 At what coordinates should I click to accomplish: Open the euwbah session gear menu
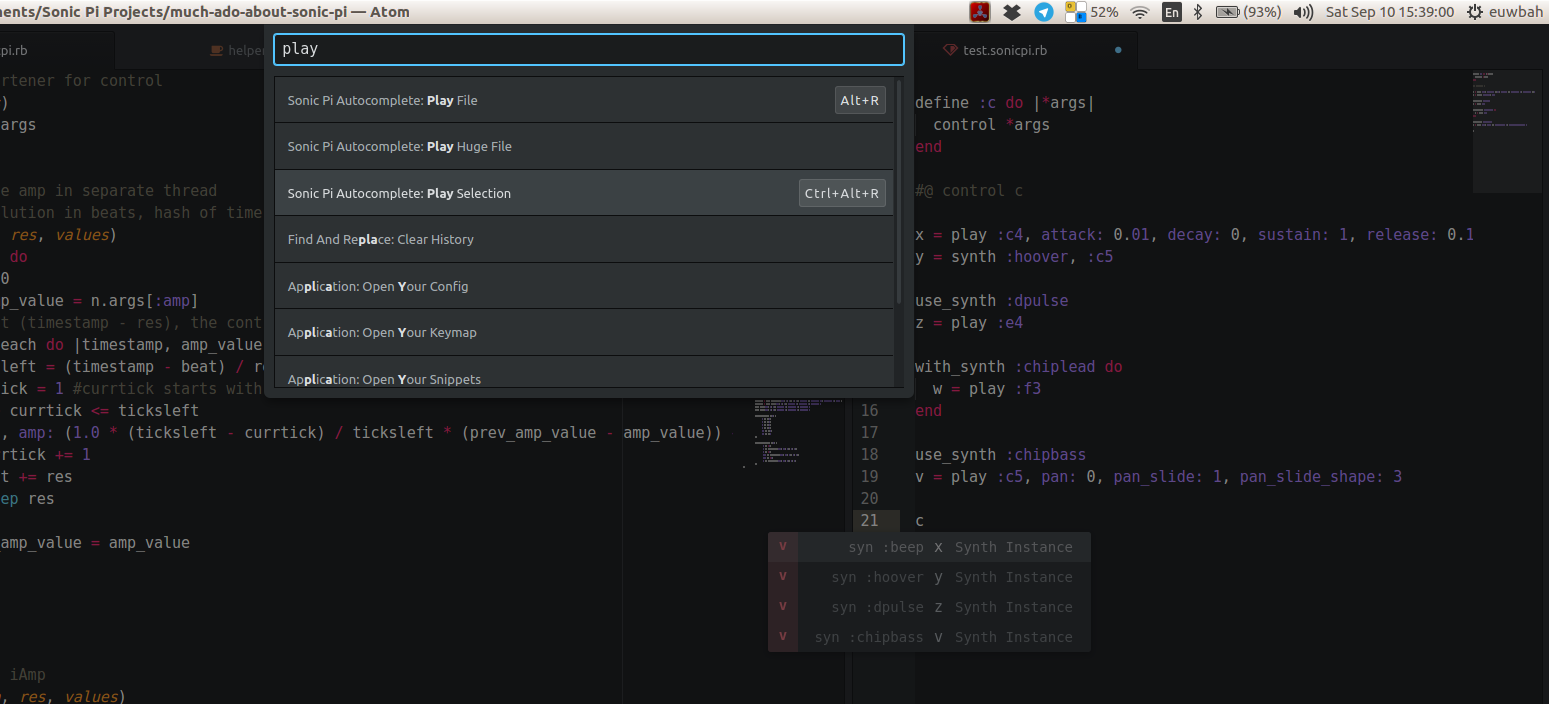[1504, 12]
